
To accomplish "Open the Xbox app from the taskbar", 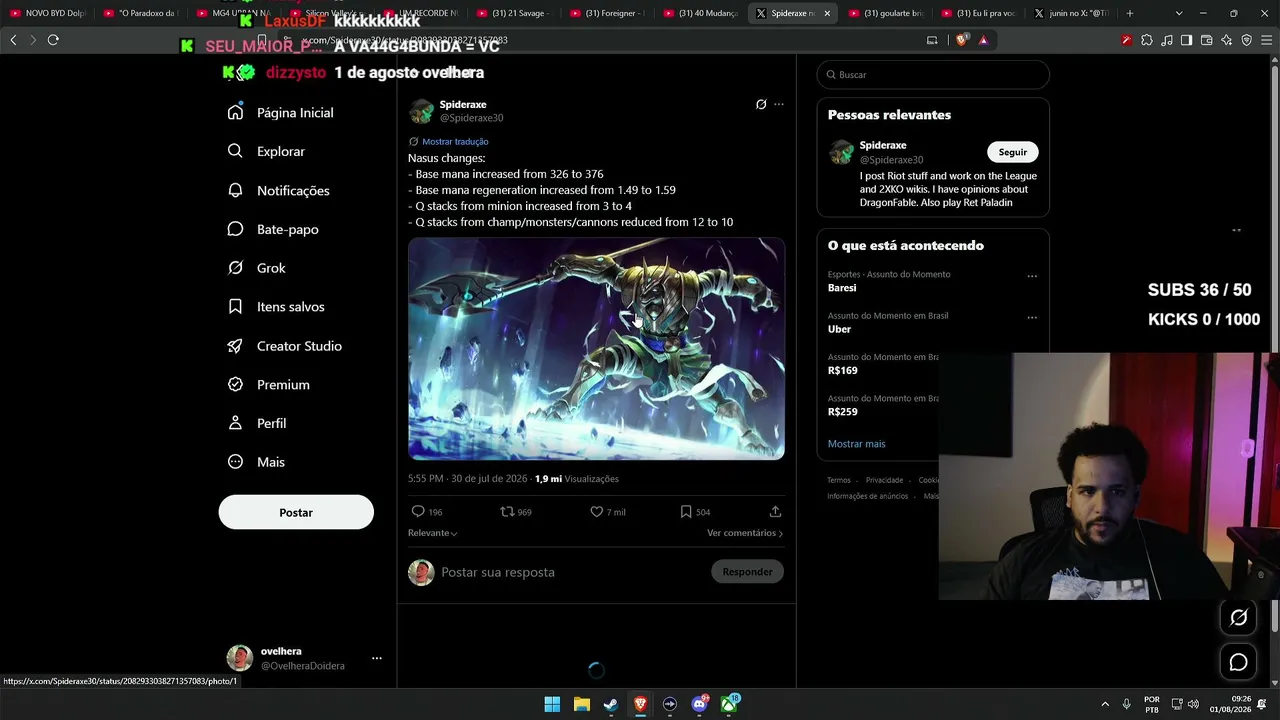I will (x=730, y=704).
